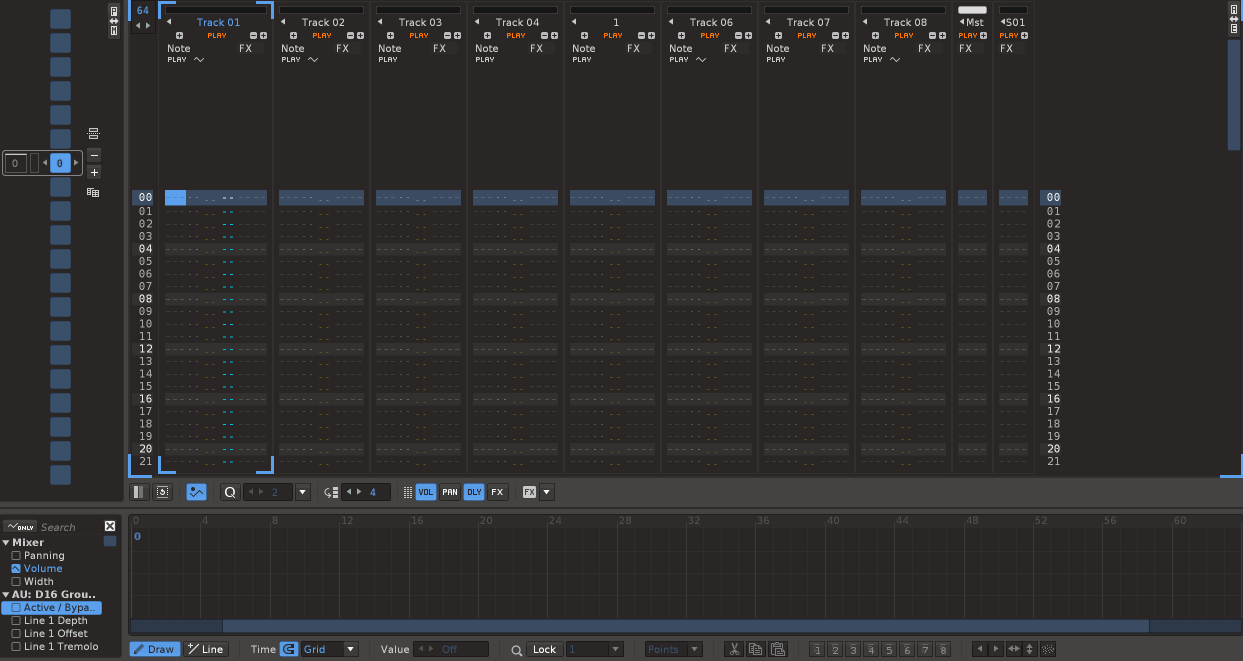Enable the PAN column button
This screenshot has width=1243, height=661.
[x=450, y=492]
